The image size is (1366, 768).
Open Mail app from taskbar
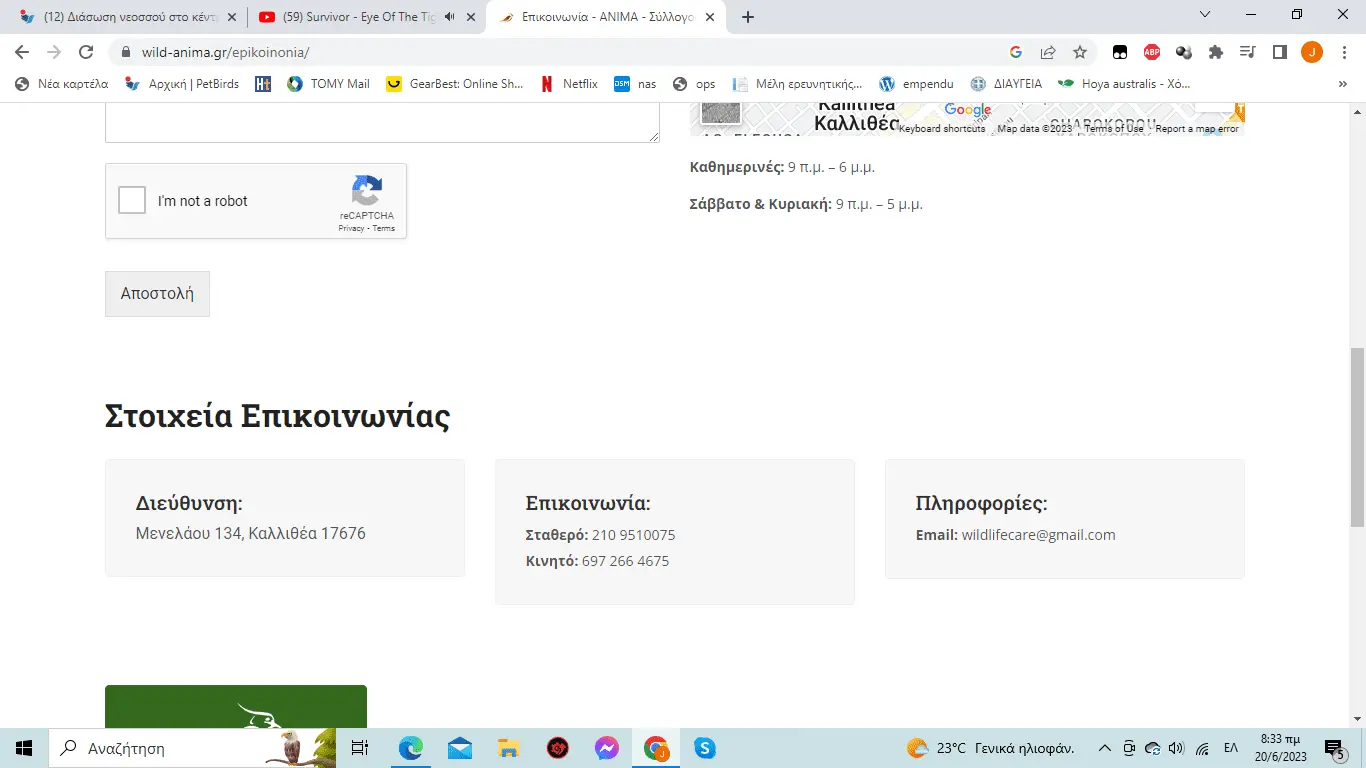coord(460,748)
